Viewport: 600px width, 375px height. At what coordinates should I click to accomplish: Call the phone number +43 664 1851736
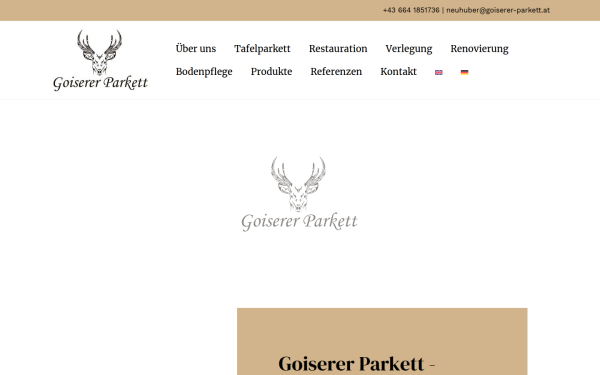pos(411,10)
